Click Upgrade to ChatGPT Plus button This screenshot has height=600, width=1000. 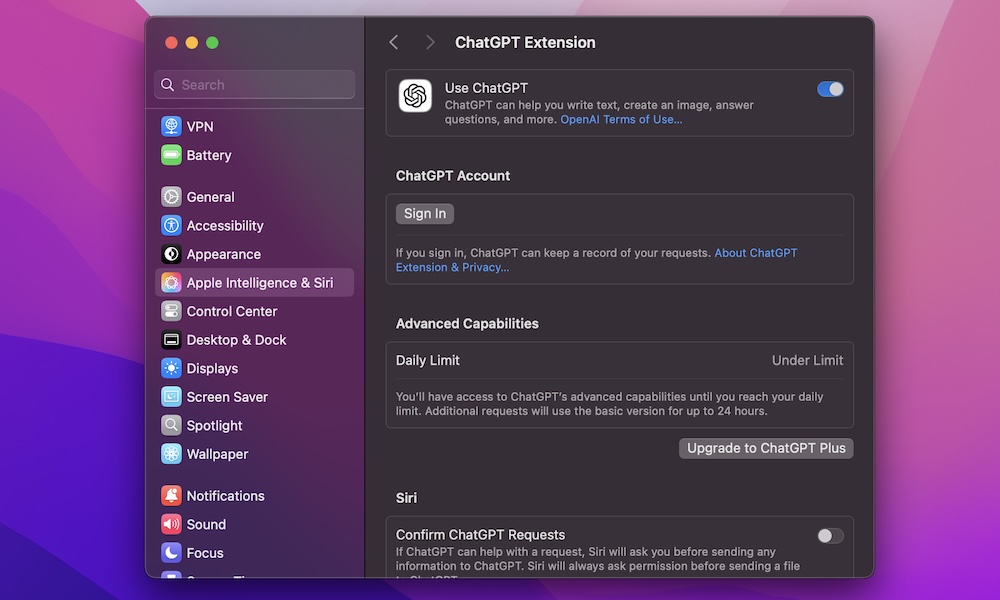[x=766, y=448]
